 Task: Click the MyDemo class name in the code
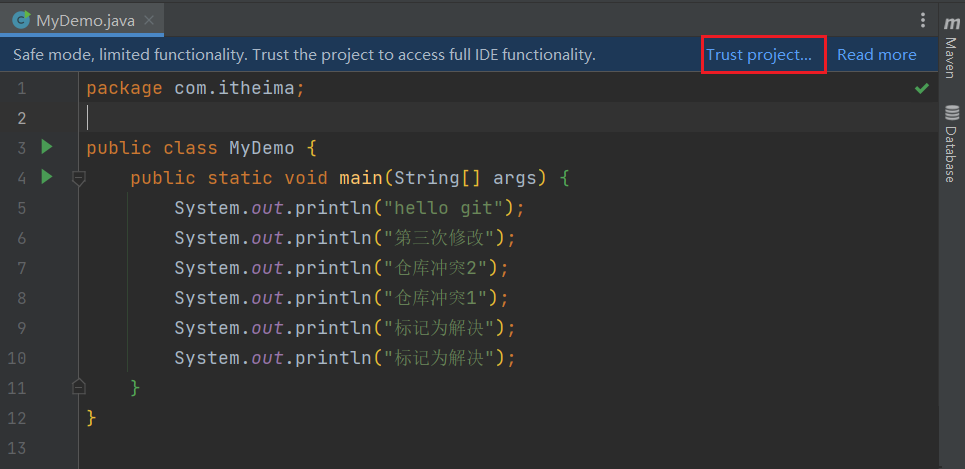click(x=262, y=148)
